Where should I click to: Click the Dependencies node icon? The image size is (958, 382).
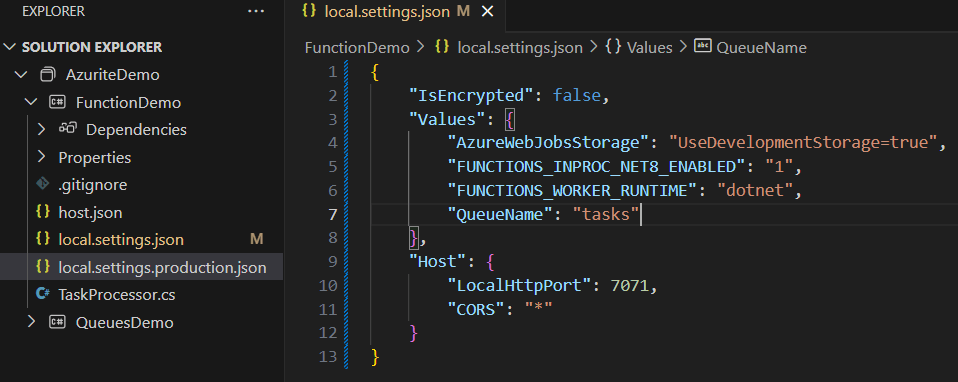coord(67,129)
